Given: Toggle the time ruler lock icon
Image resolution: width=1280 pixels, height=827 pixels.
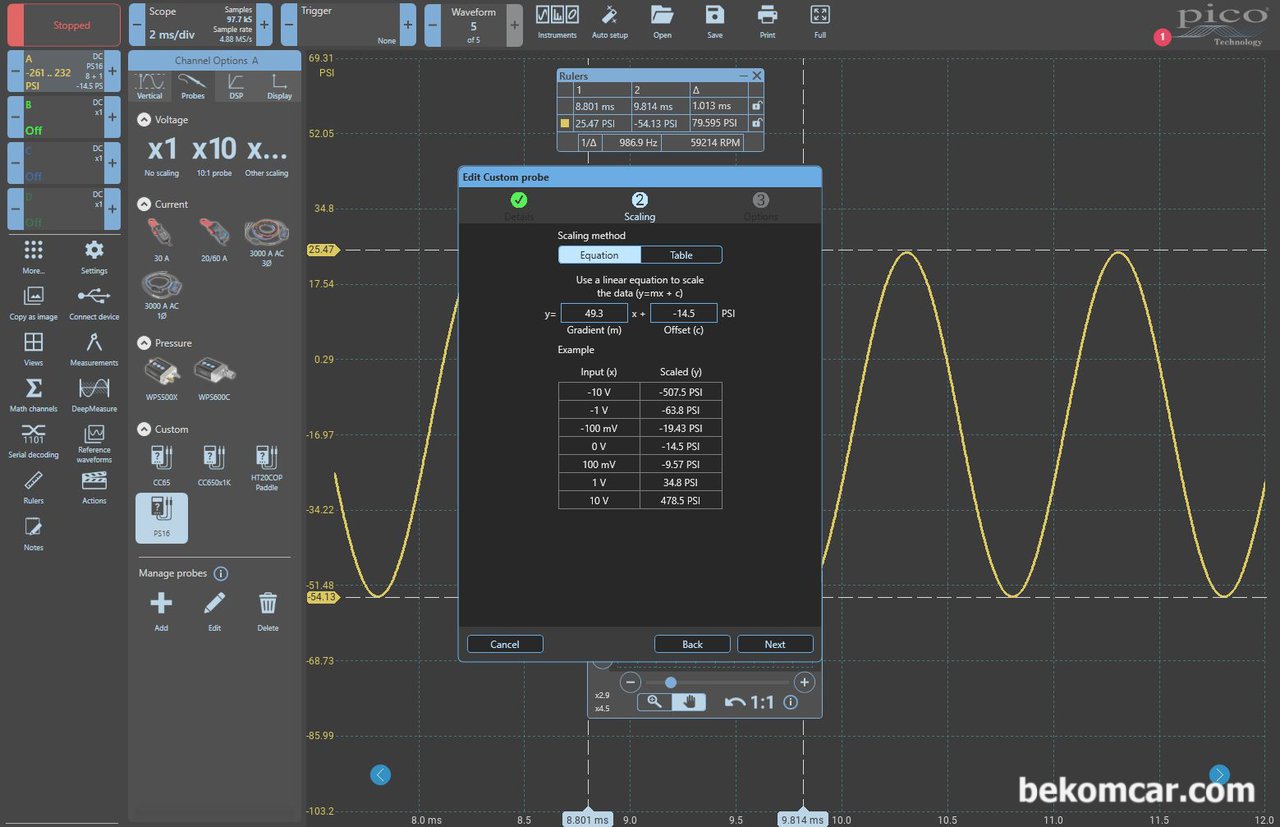Looking at the screenshot, I should coord(756,106).
